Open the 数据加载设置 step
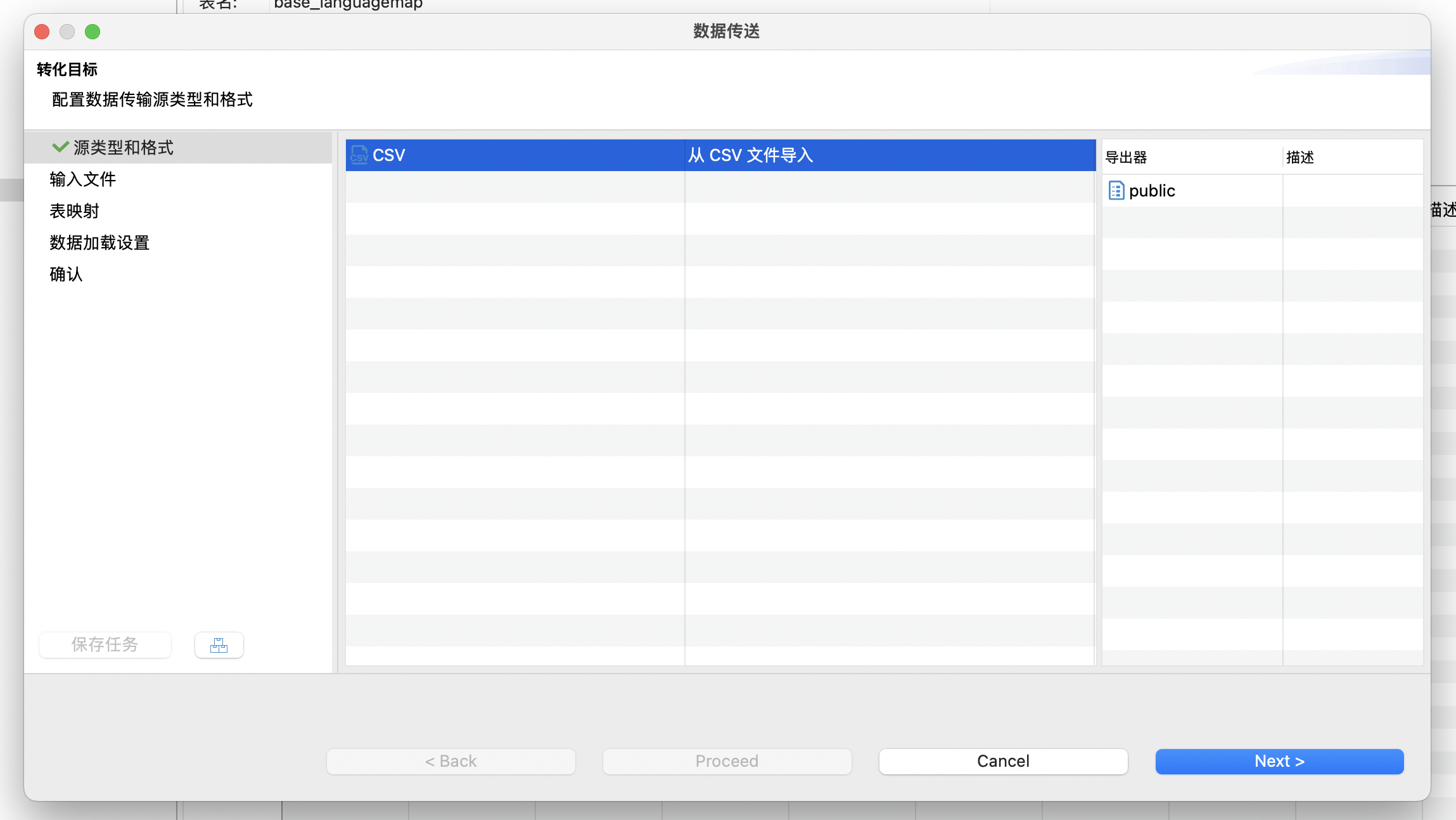The image size is (1456, 820). pyautogui.click(x=99, y=243)
